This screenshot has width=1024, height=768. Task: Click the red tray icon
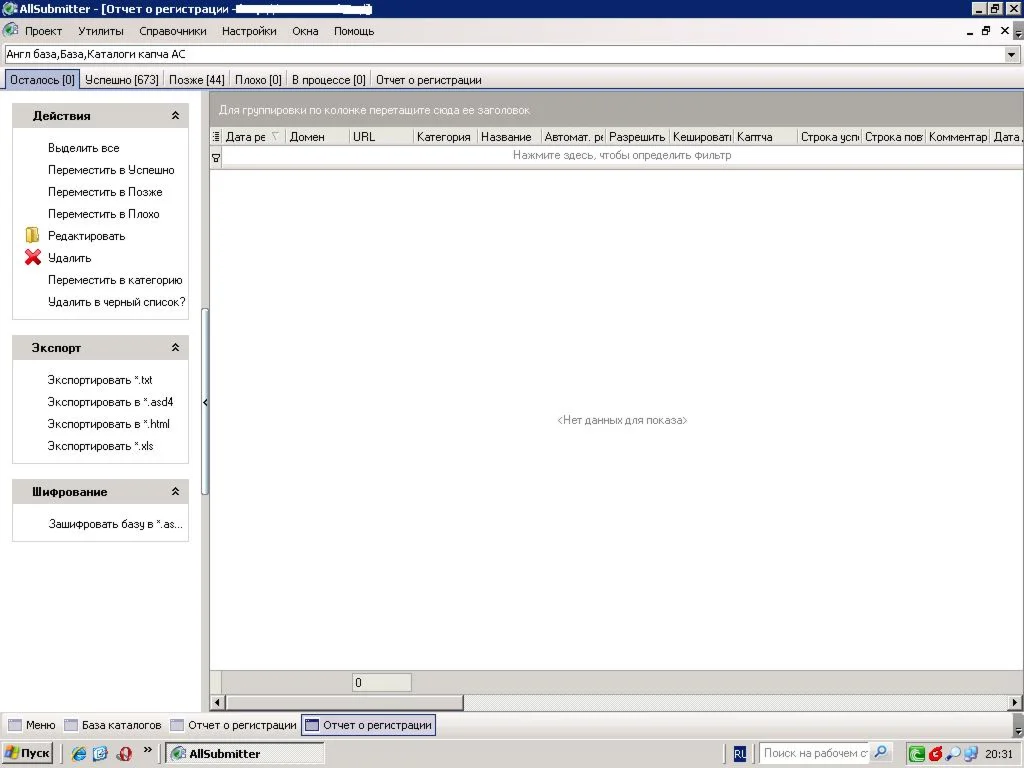935,754
